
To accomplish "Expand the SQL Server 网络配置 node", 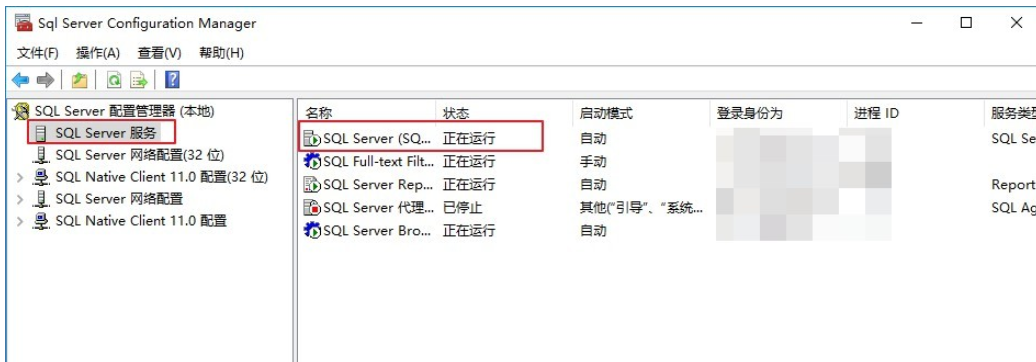I will (x=20, y=199).
